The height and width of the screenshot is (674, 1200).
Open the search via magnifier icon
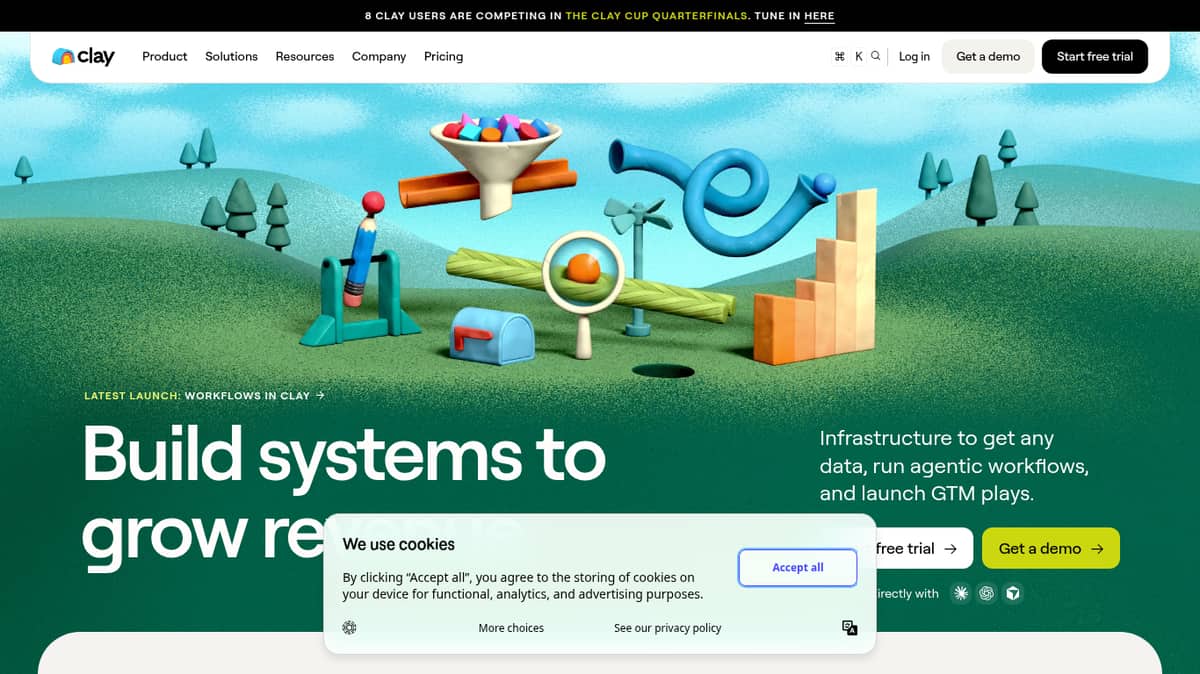pyautogui.click(x=876, y=56)
